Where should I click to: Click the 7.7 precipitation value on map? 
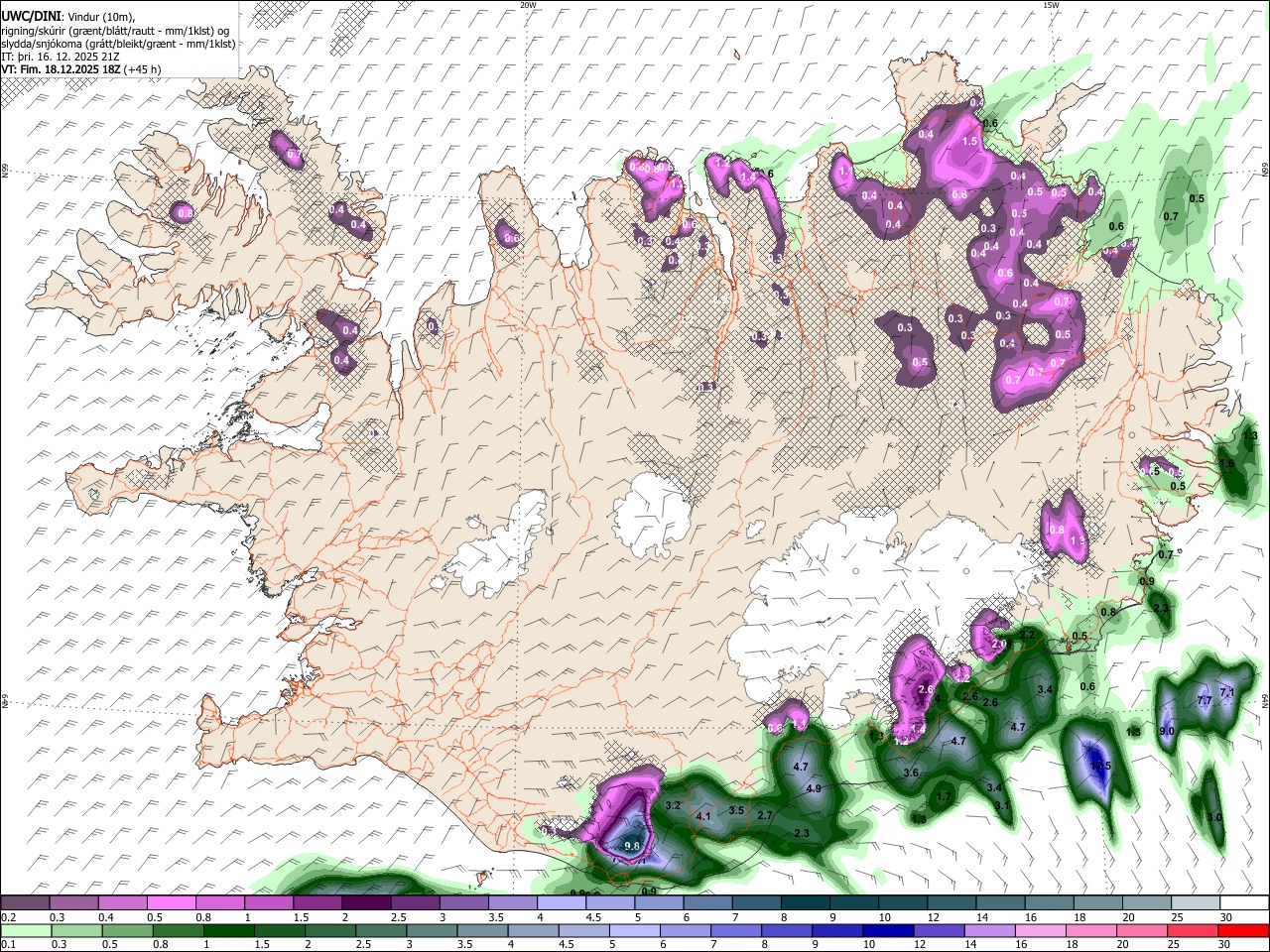[x=1205, y=700]
